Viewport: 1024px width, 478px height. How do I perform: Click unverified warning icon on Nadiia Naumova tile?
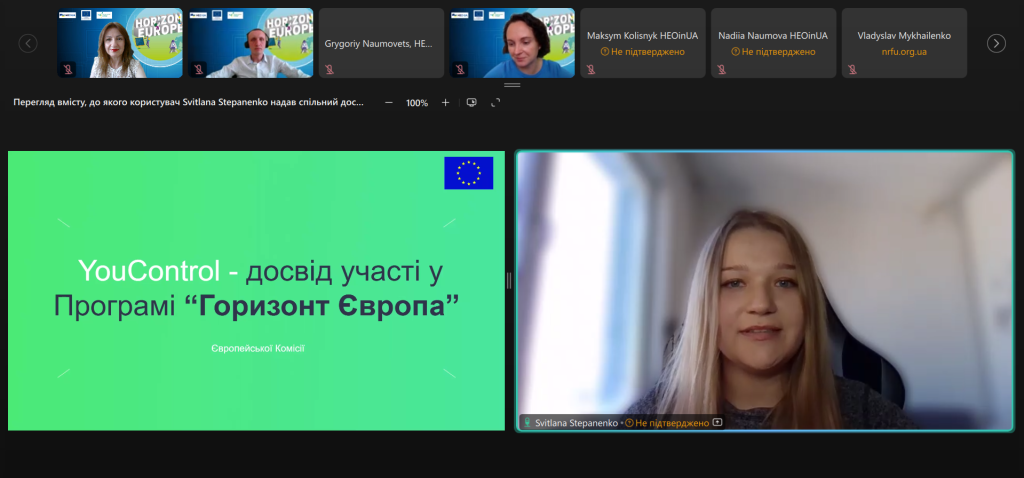tap(735, 52)
